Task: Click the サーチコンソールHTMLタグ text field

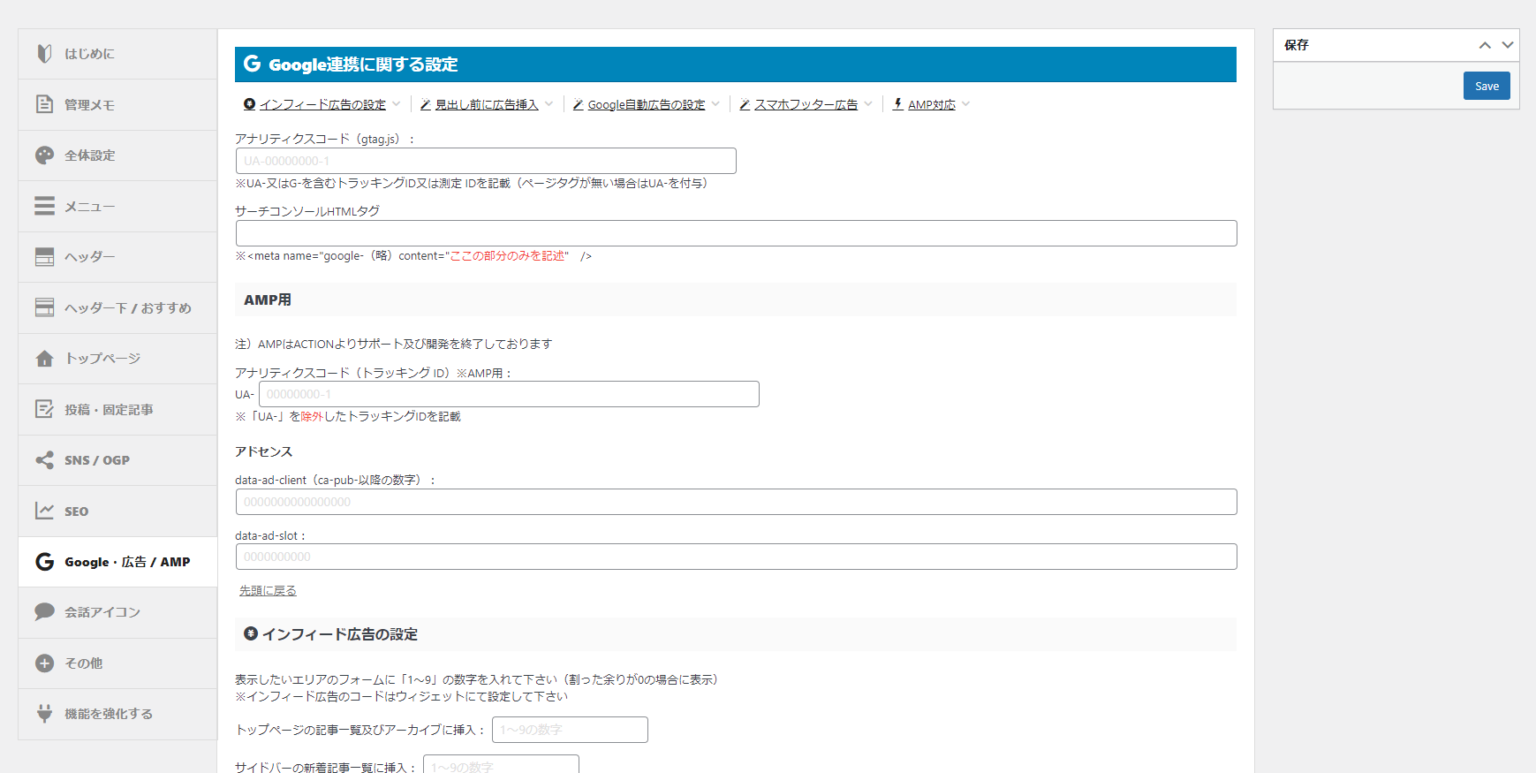Action: coord(736,233)
